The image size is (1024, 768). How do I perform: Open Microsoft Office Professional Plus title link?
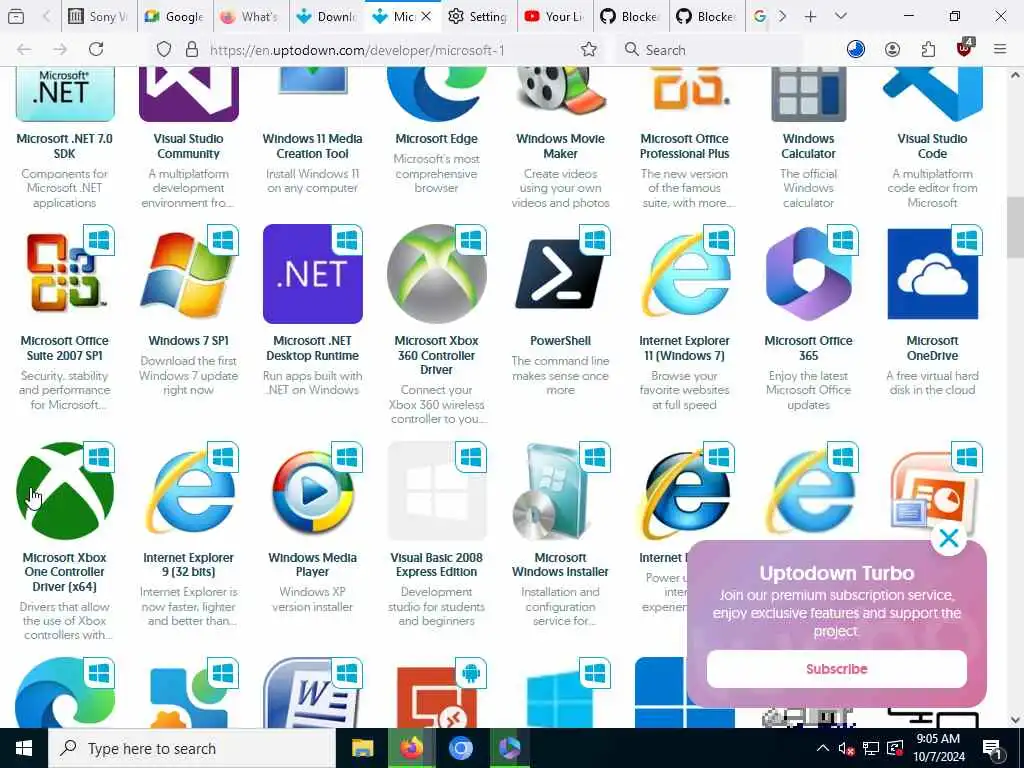pyautogui.click(x=684, y=146)
